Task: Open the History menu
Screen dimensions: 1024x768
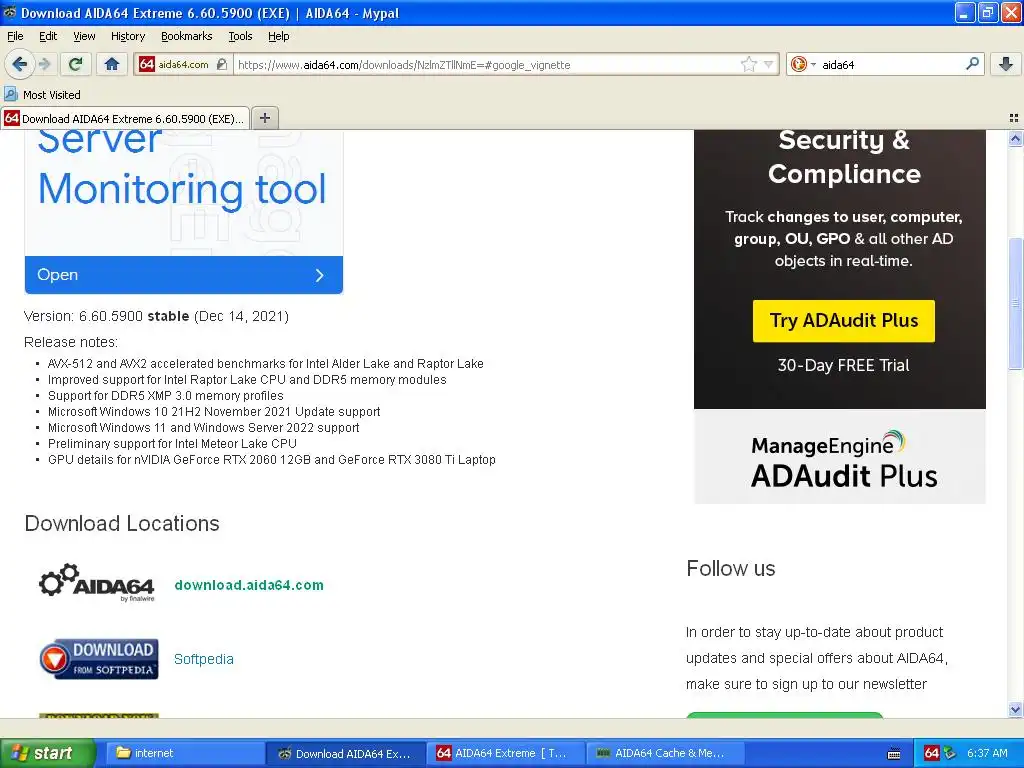Action: coord(128,36)
